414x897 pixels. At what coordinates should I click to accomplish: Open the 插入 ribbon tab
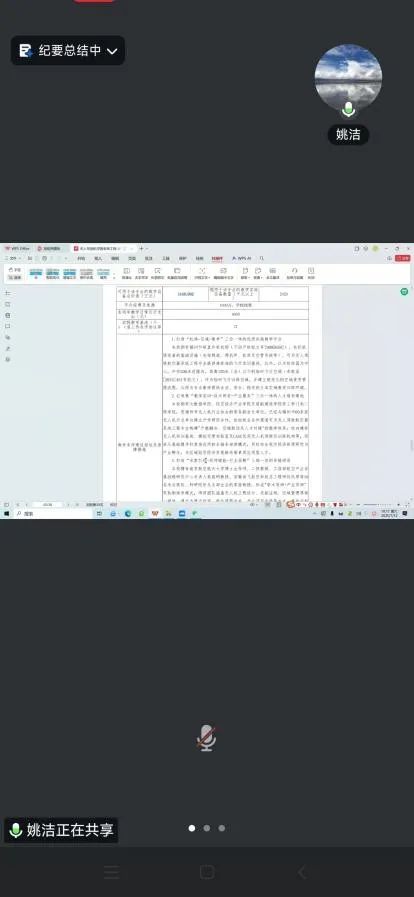pyautogui.click(x=98, y=259)
